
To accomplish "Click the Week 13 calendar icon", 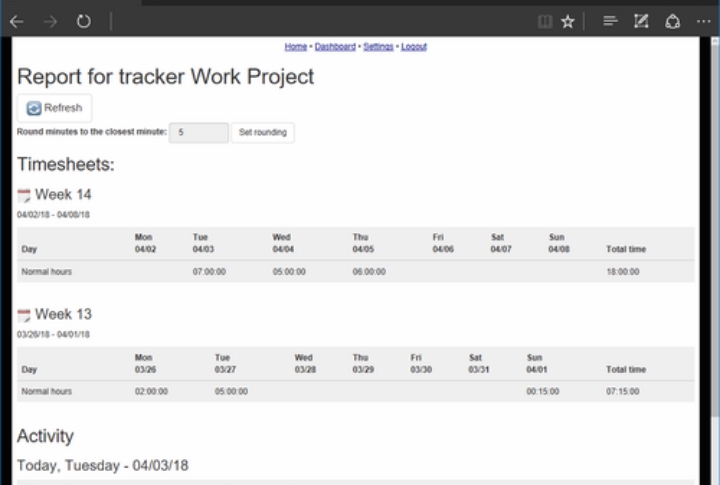I will tap(24, 315).
